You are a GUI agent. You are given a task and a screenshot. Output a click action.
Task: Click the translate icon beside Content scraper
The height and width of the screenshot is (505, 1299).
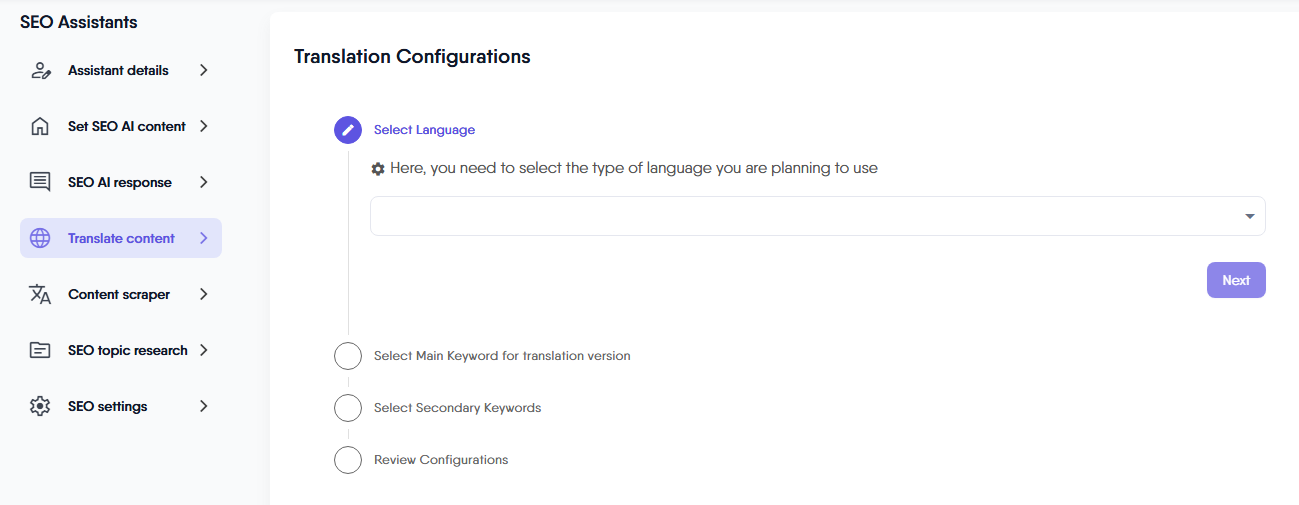pyautogui.click(x=40, y=295)
